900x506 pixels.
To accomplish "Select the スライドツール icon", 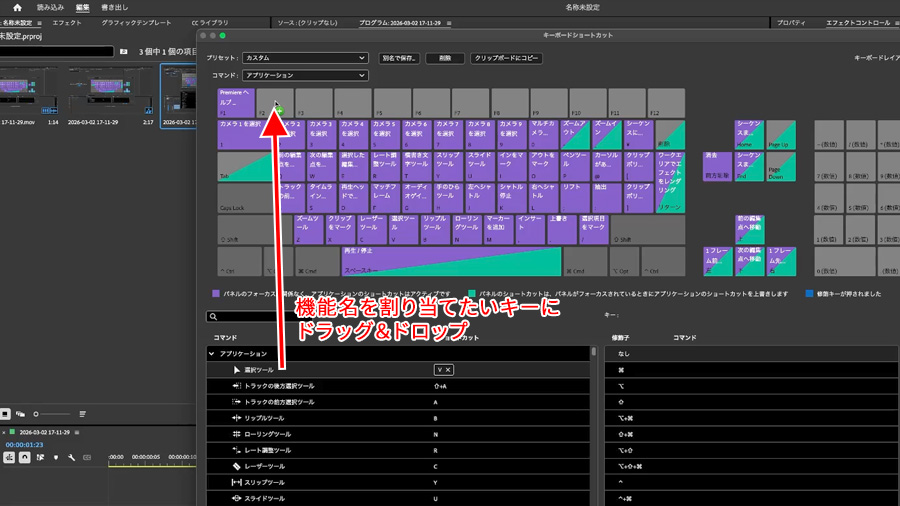I will 236,499.
